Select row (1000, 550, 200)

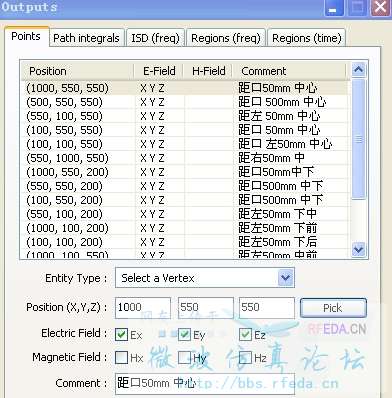tap(185, 172)
